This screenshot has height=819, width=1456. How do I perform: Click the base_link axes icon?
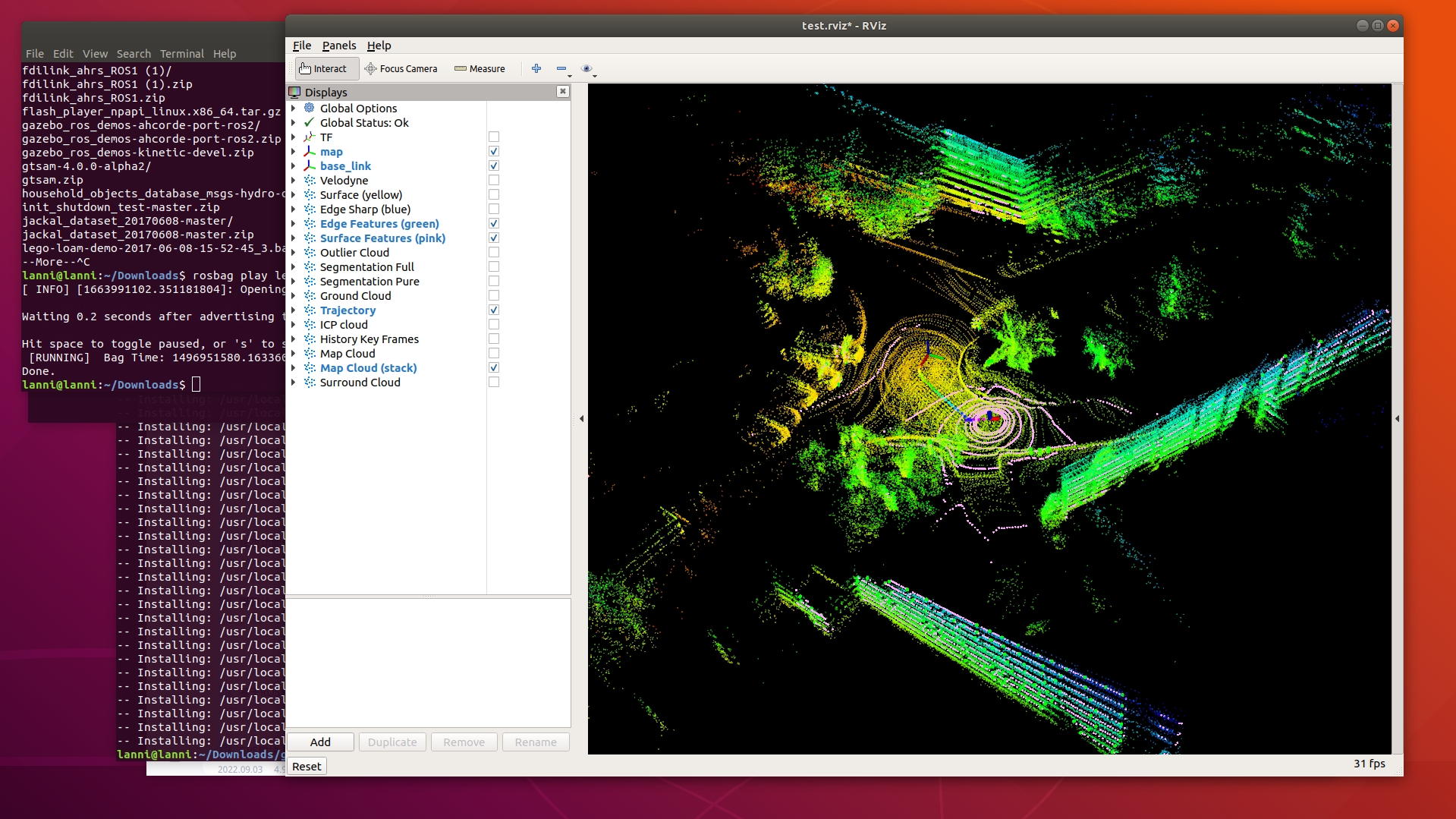(x=310, y=165)
